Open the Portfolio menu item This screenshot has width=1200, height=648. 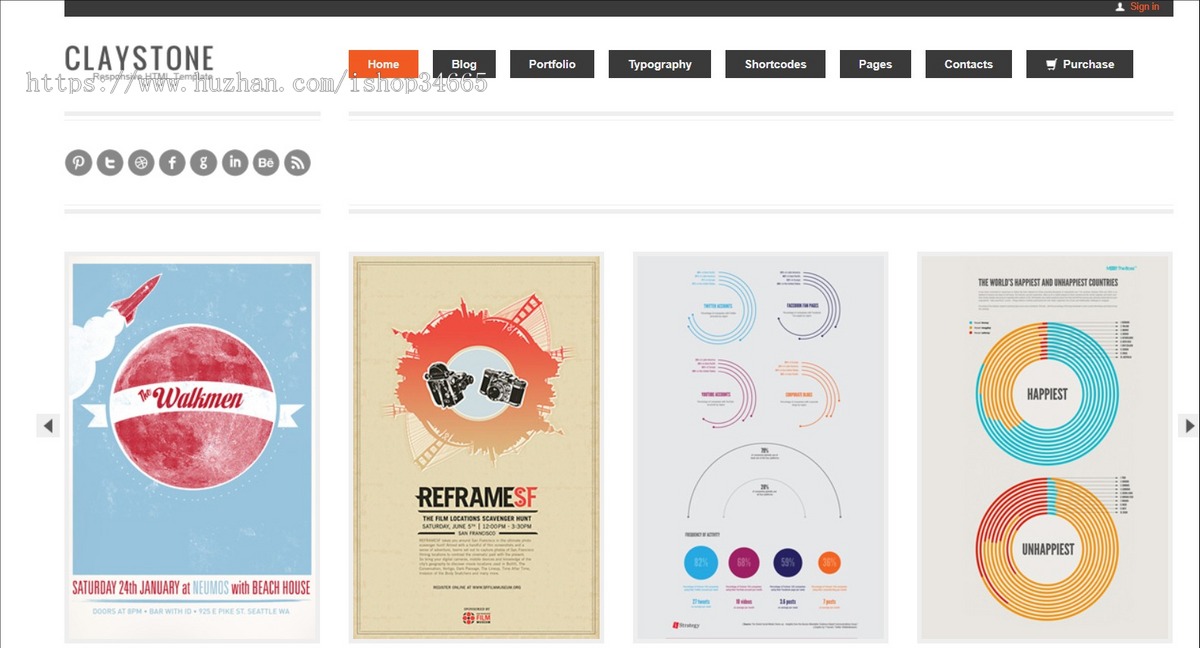click(552, 64)
